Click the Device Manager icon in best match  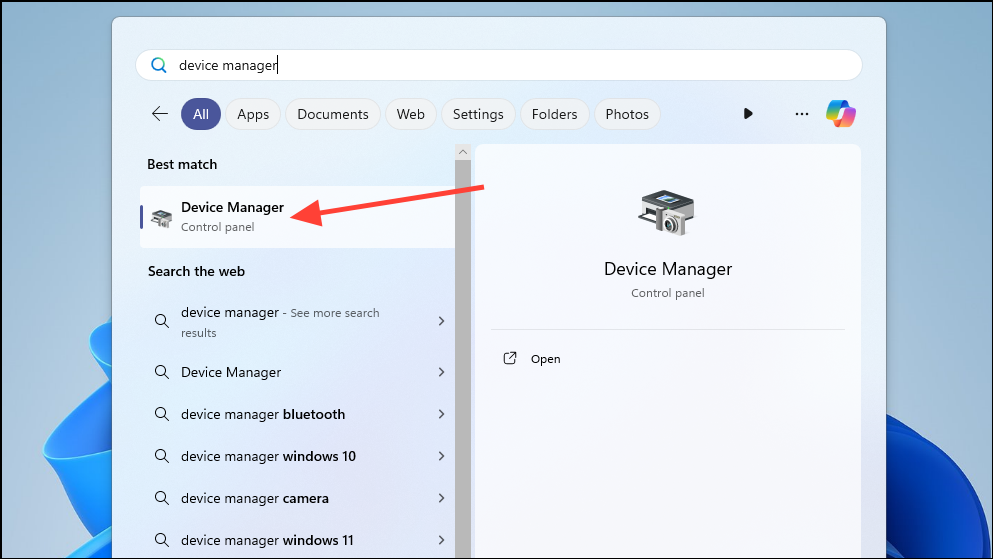pos(161,218)
